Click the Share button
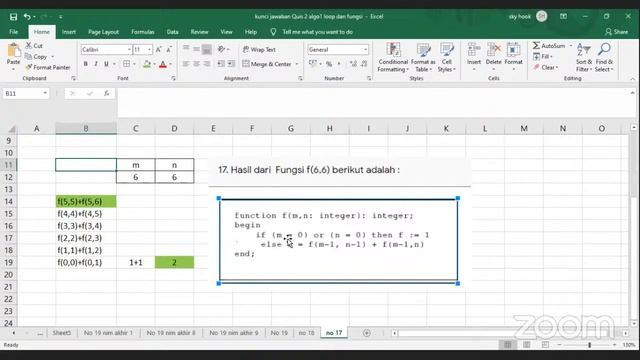Viewport: 640px width, 360px height. (x=617, y=32)
